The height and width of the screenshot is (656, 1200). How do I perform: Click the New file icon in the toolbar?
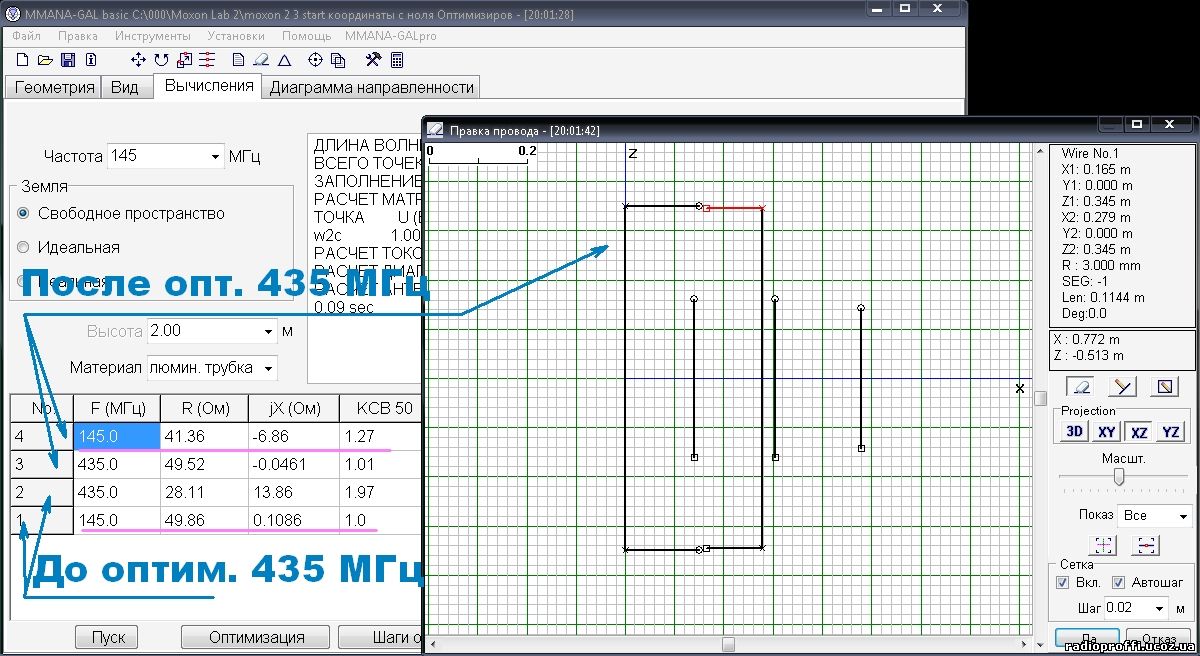click(23, 60)
